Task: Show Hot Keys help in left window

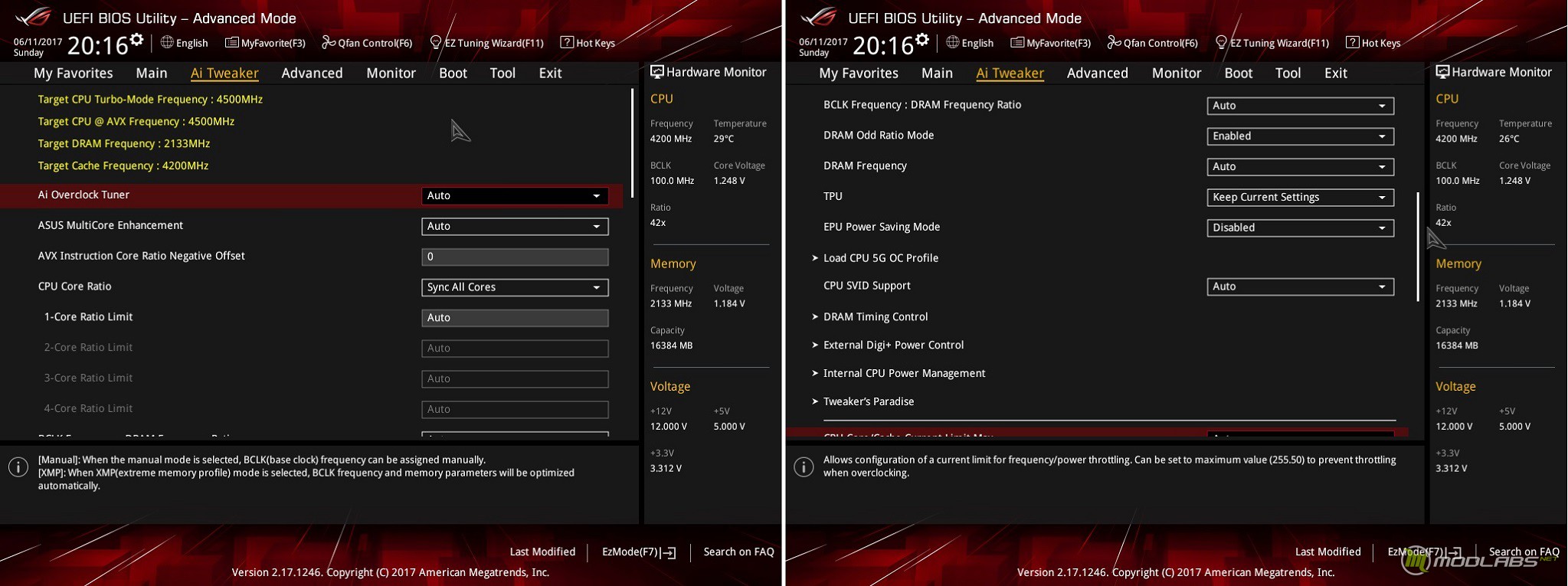Action: [588, 43]
